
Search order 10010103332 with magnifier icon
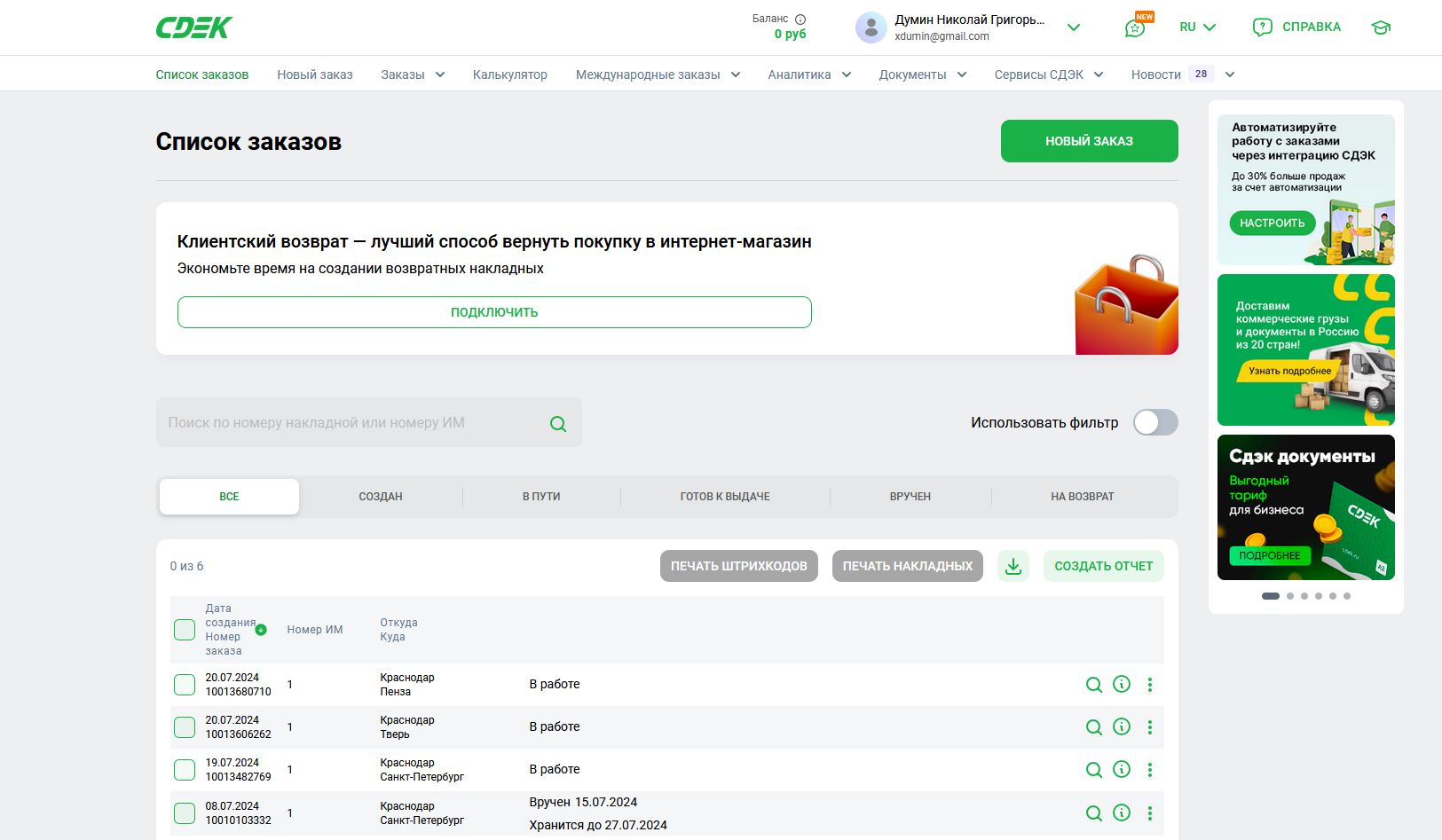point(1094,813)
